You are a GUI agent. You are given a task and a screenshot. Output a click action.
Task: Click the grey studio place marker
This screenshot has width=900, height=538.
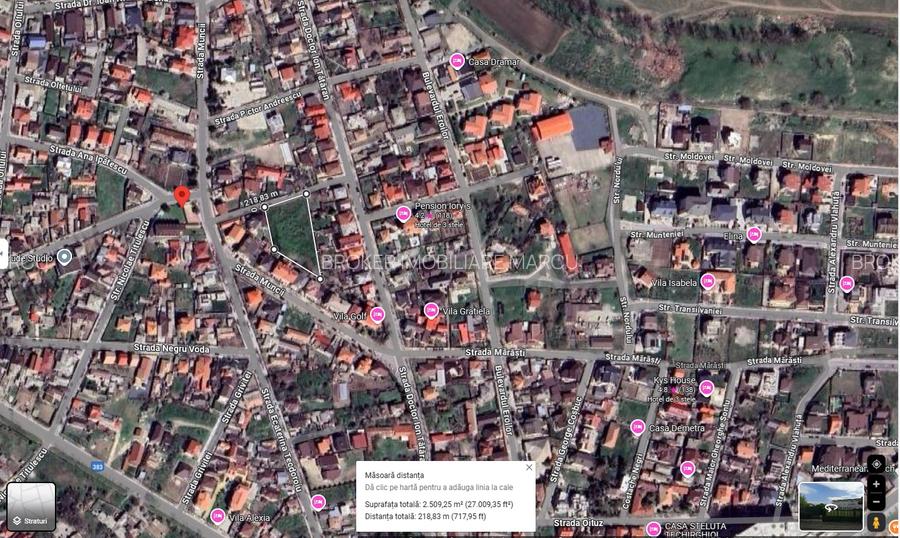[x=65, y=257]
